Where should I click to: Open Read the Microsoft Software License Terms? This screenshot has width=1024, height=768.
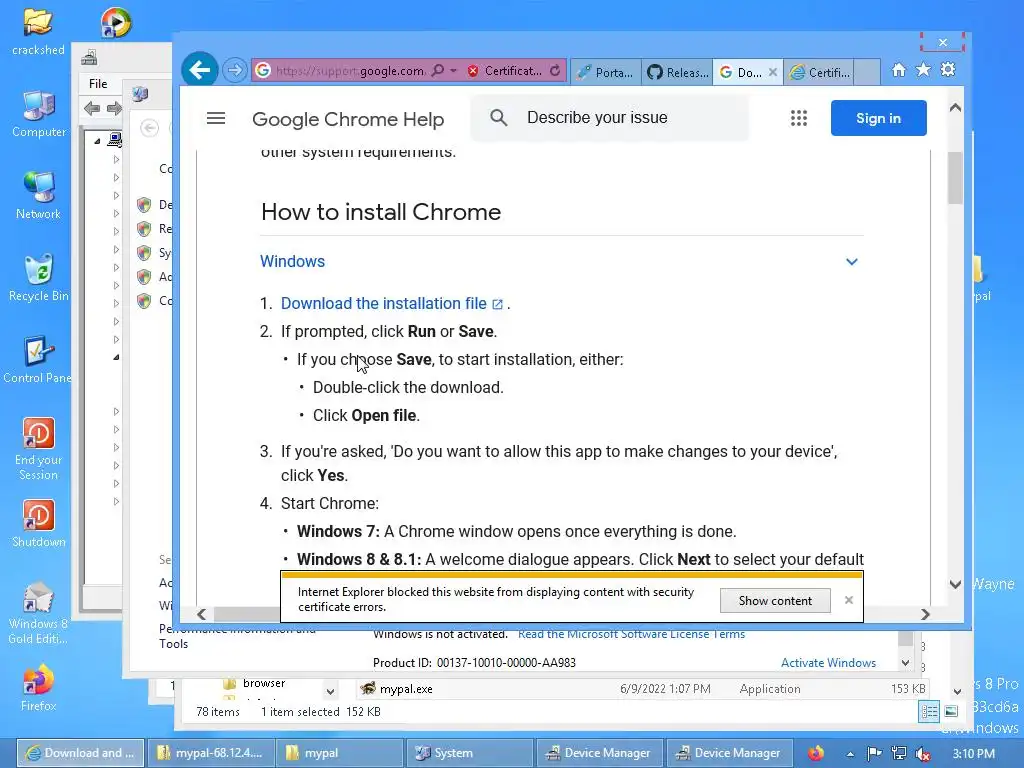[631, 634]
